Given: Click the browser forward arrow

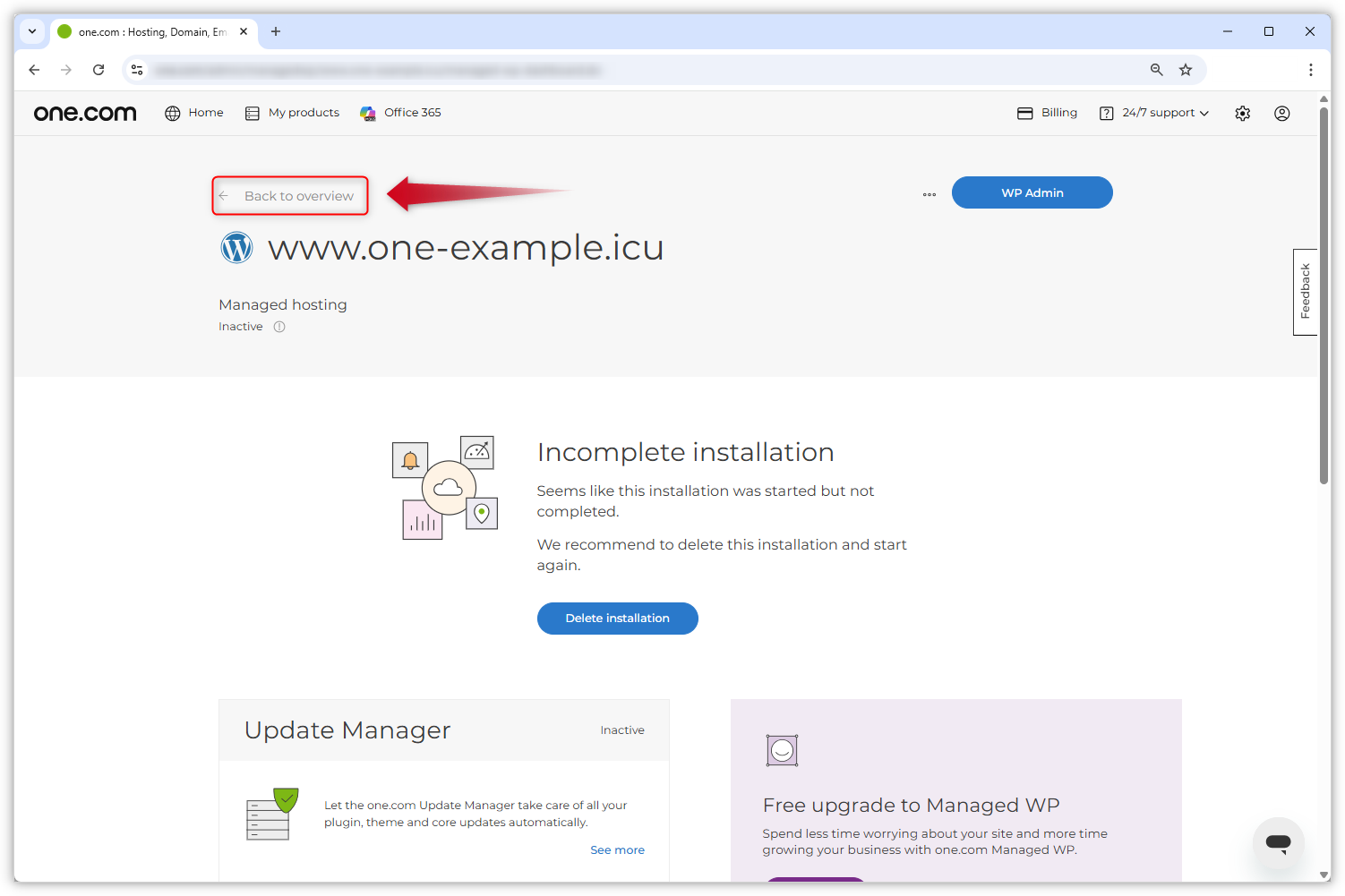Looking at the screenshot, I should 66,70.
